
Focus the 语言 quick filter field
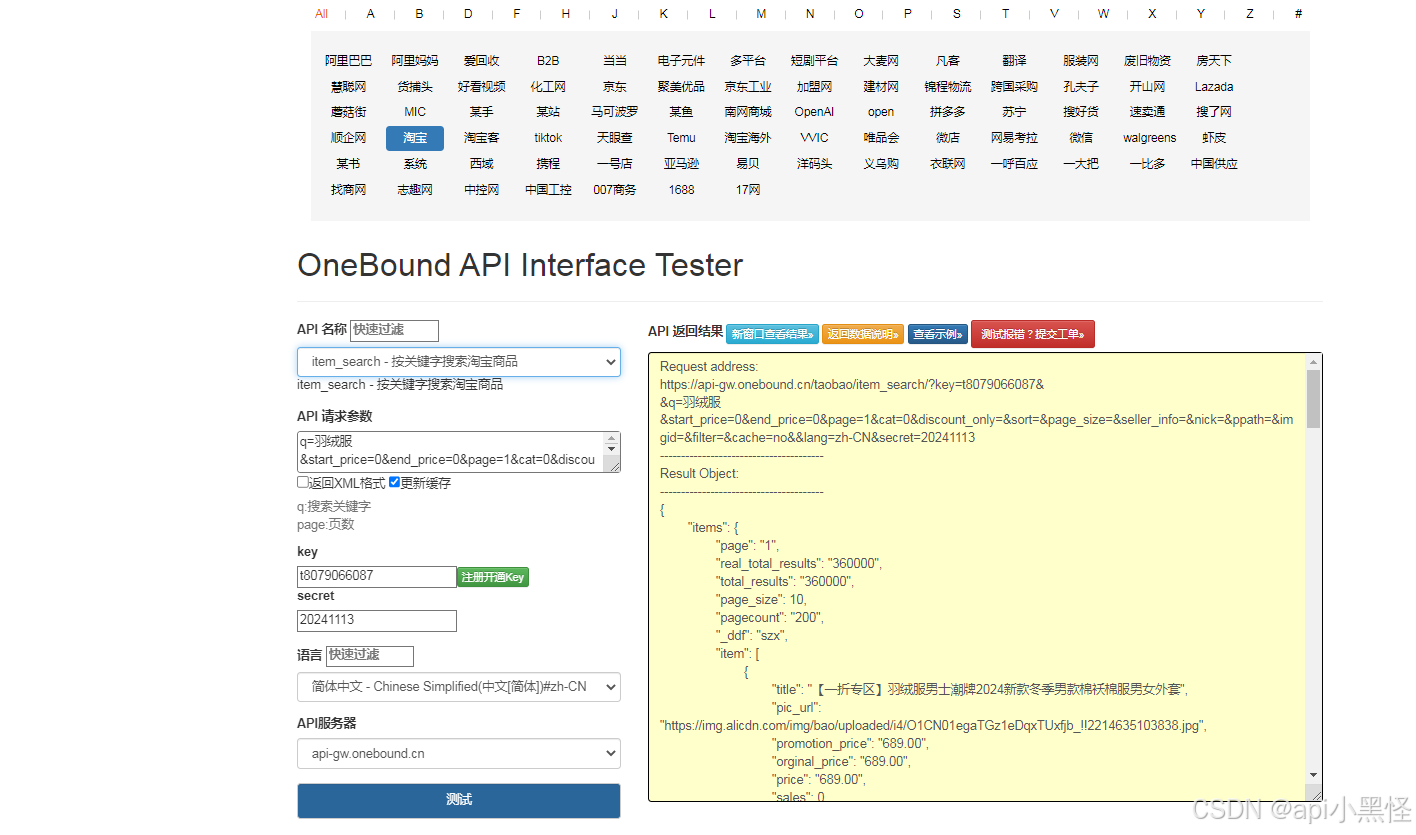[369, 655]
